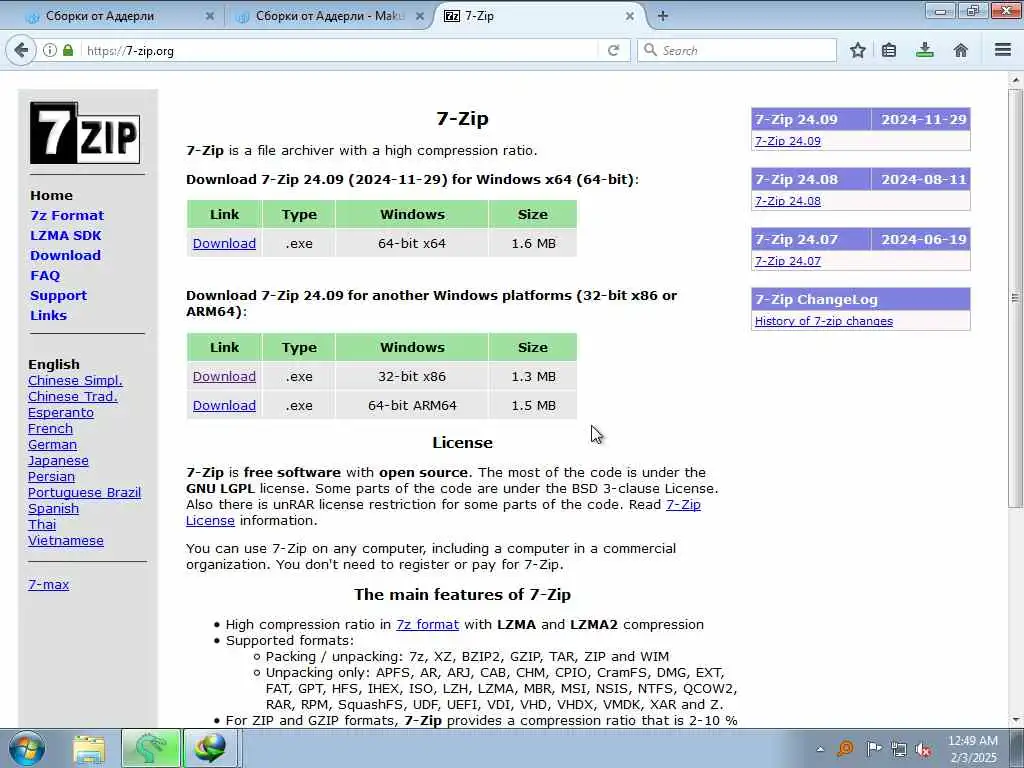Open the FAQ sidebar link

(x=45, y=276)
